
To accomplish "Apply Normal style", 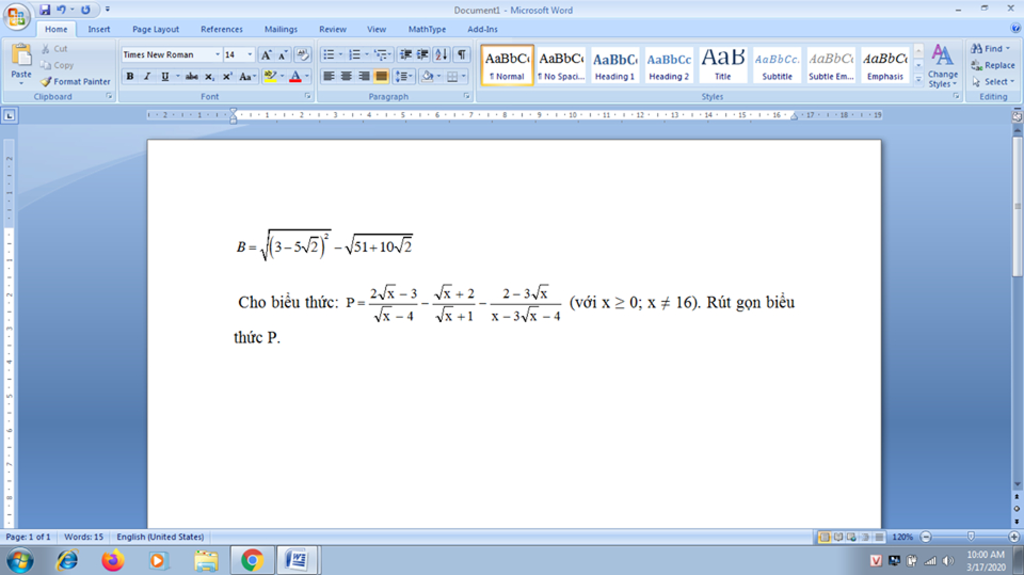I will pyautogui.click(x=507, y=65).
